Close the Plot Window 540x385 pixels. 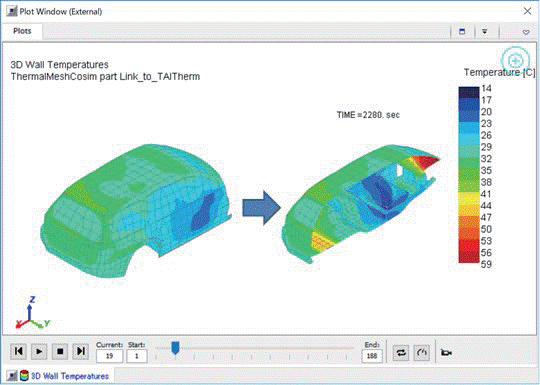tap(527, 11)
